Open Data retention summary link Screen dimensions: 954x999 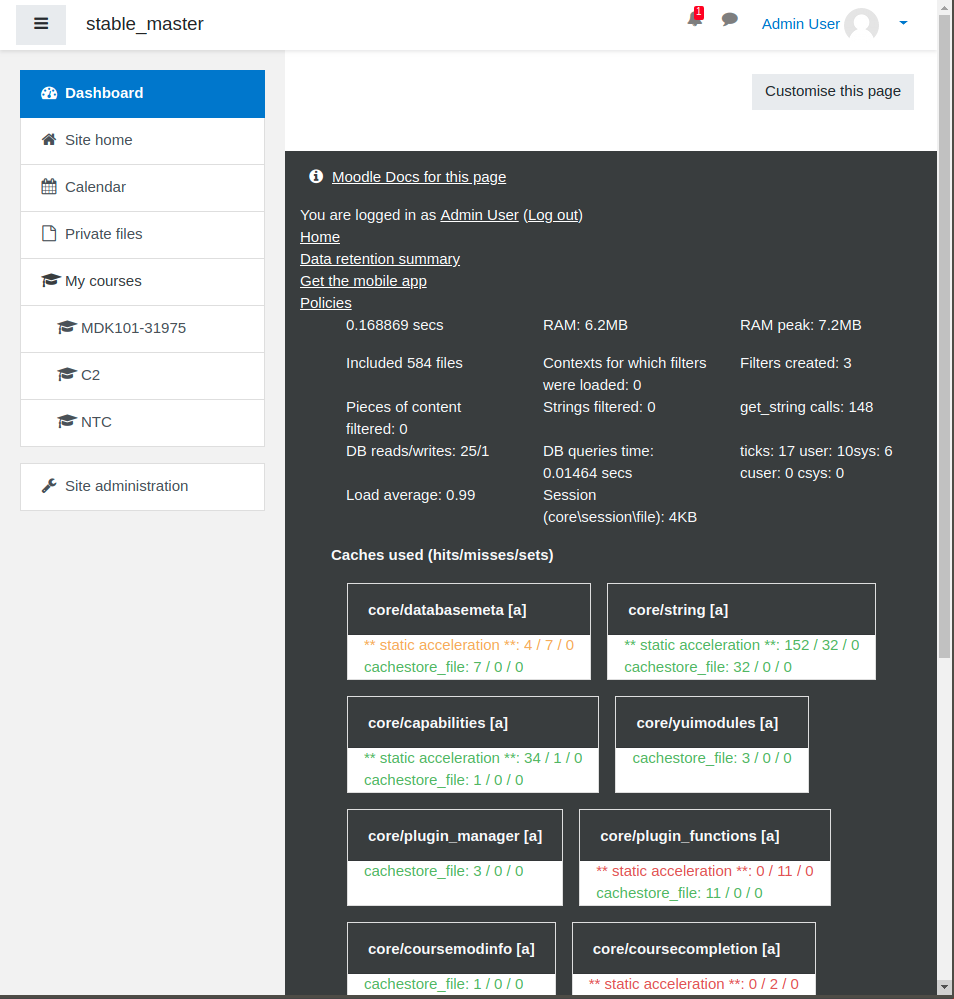(x=380, y=259)
